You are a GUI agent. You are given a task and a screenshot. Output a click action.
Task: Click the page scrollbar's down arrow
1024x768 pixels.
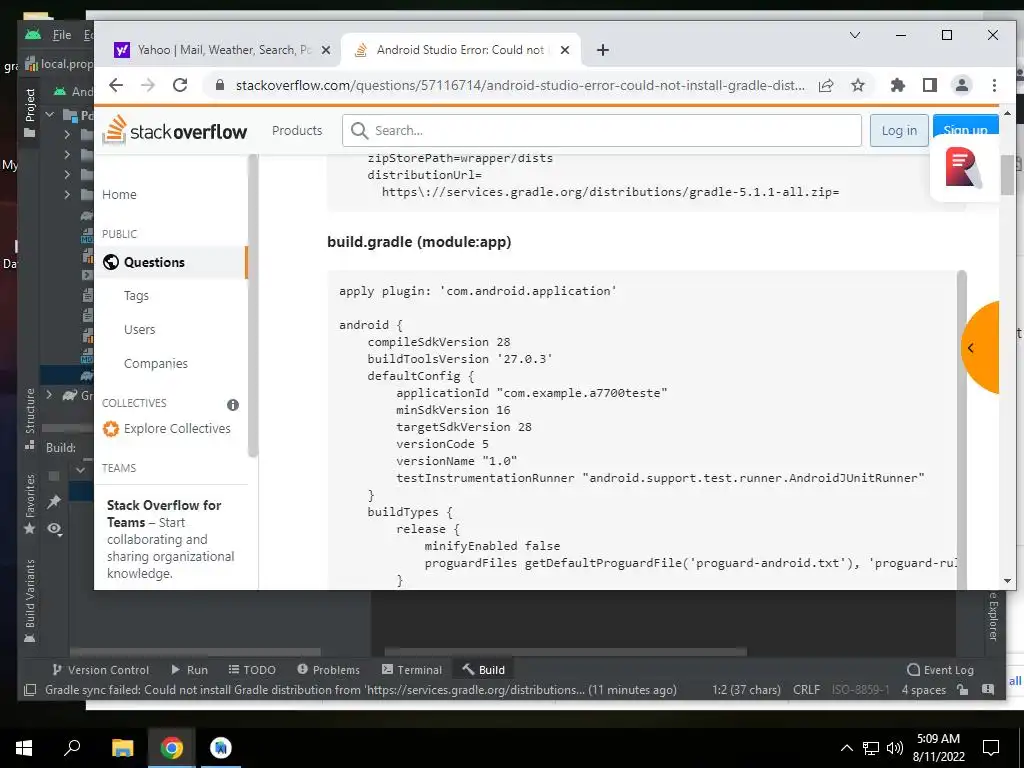tap(1007, 581)
